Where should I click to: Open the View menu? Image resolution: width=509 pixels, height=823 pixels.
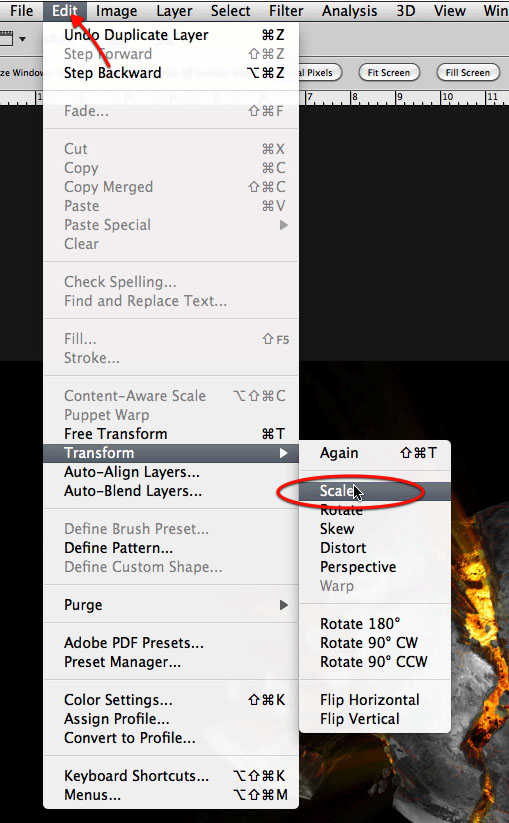pyautogui.click(x=450, y=10)
